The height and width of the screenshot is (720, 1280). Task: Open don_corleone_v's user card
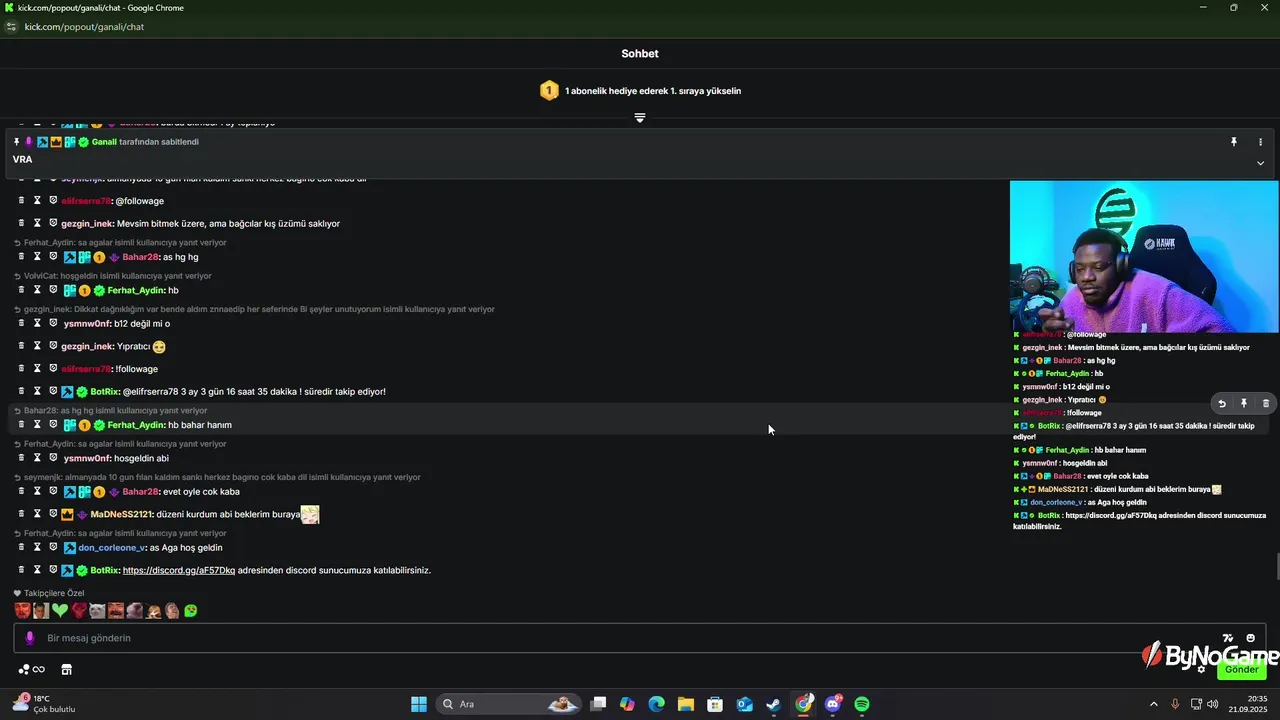coord(112,547)
